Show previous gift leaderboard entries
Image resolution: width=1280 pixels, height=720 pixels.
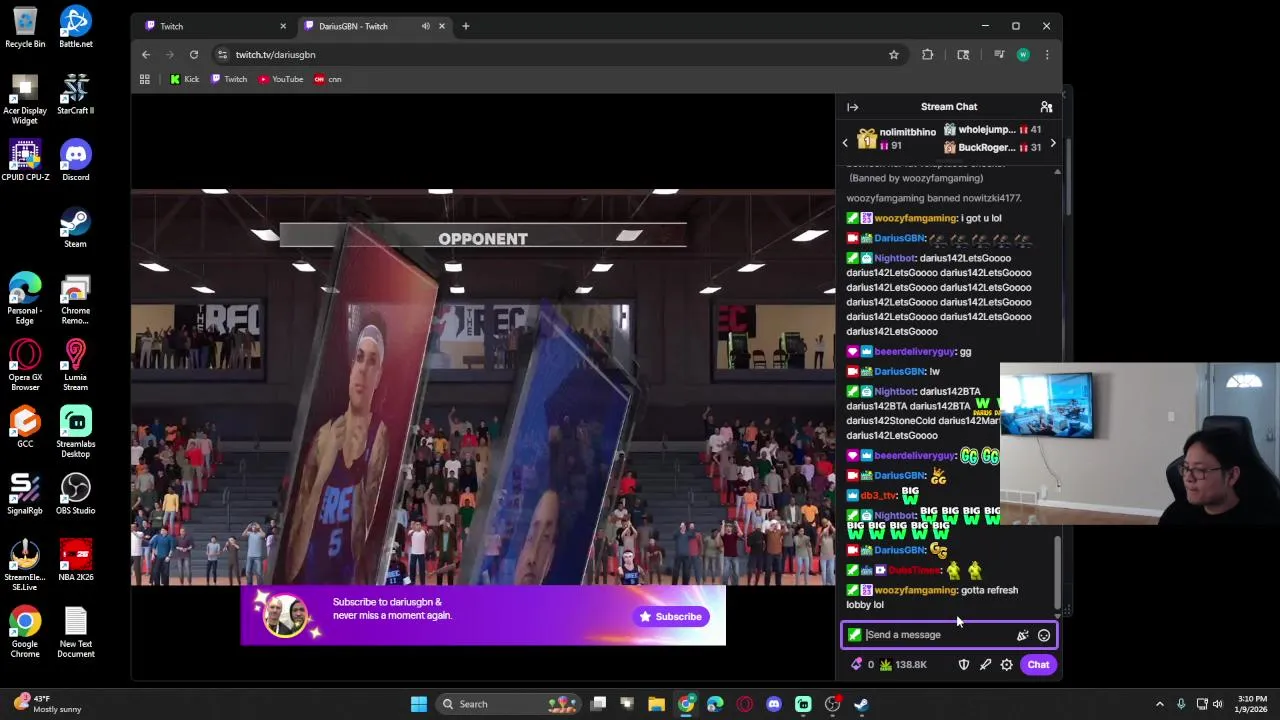(x=845, y=144)
